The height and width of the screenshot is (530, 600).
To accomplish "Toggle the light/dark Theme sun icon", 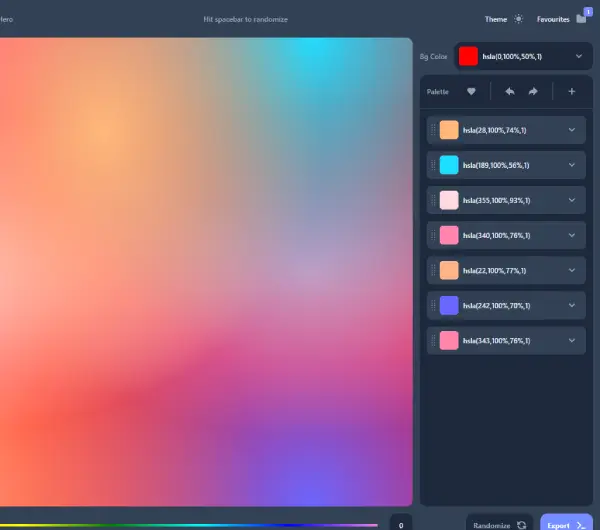I will [518, 19].
